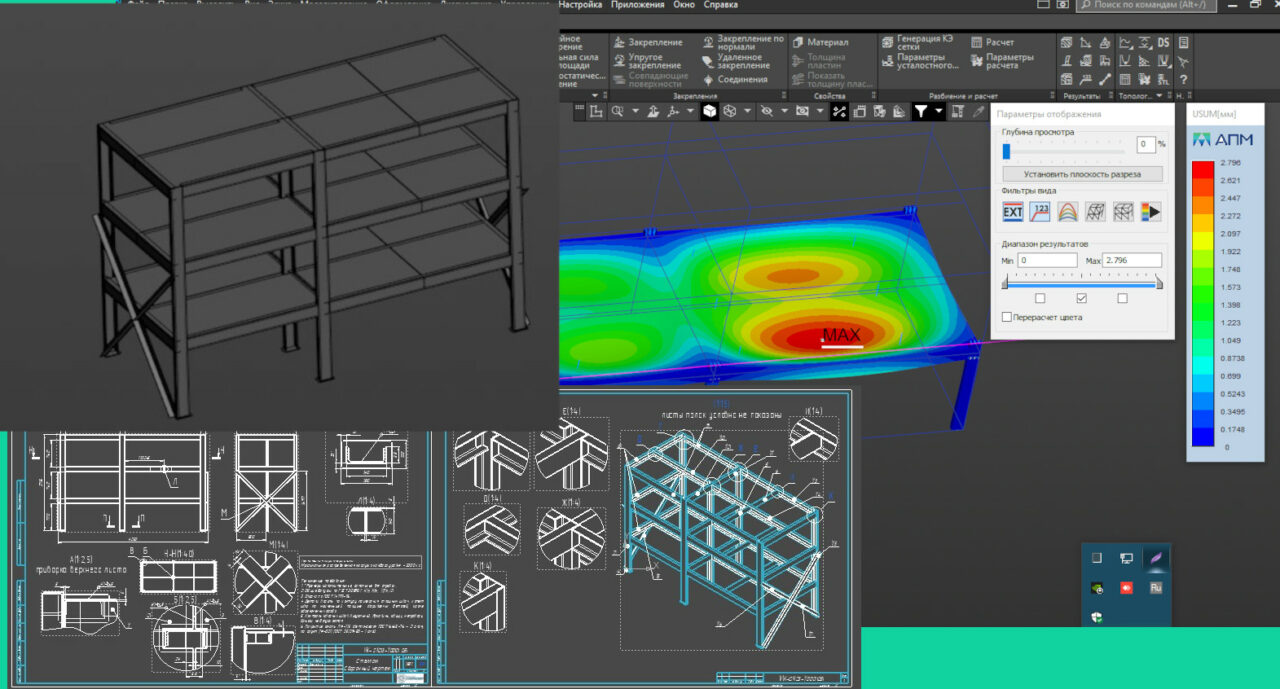Image resolution: width=1280 pixels, height=689 pixels.
Task: Expand the zoom tool dropdown arrow
Action: [x=635, y=111]
